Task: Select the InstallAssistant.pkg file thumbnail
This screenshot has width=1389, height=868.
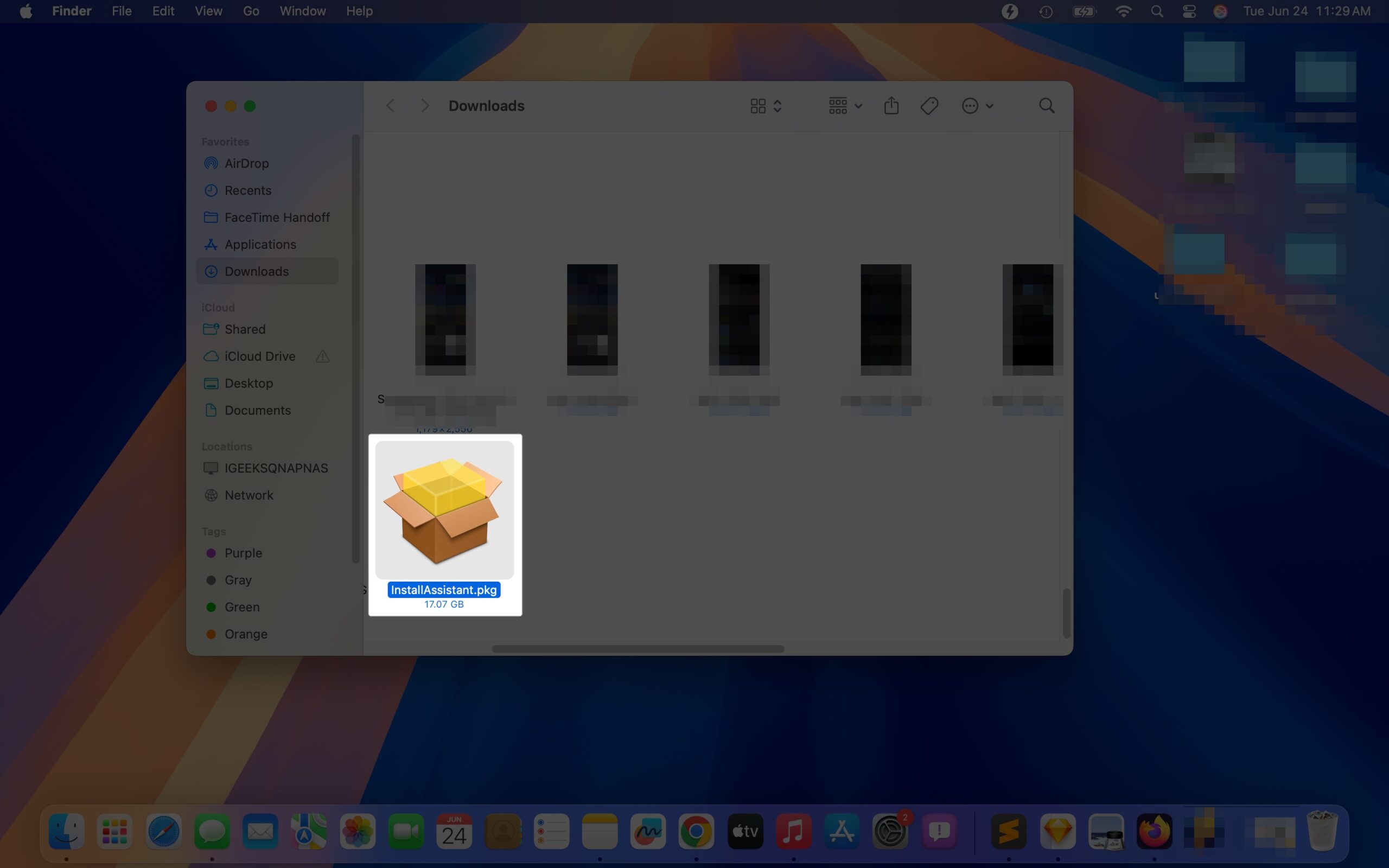Action: [x=445, y=509]
